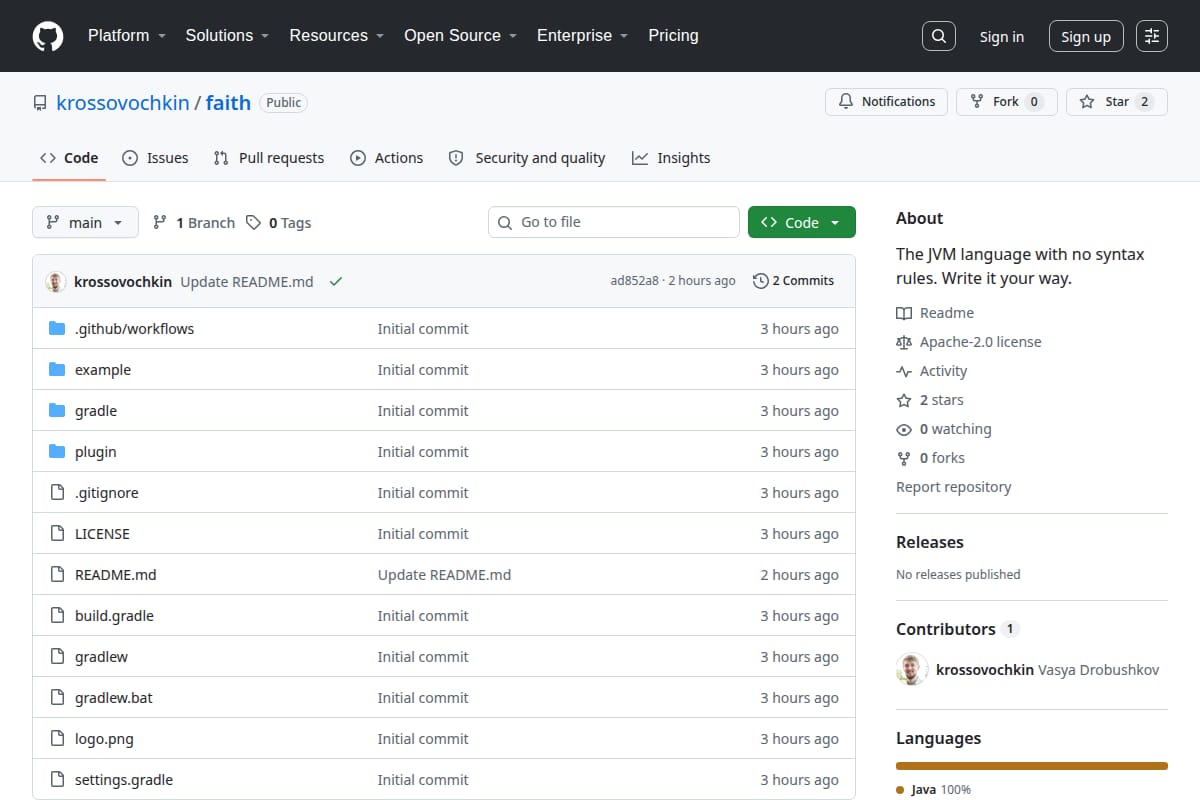Viewport: 1200px width, 800px height.
Task: Open Readme link with book icon
Action: (x=935, y=313)
